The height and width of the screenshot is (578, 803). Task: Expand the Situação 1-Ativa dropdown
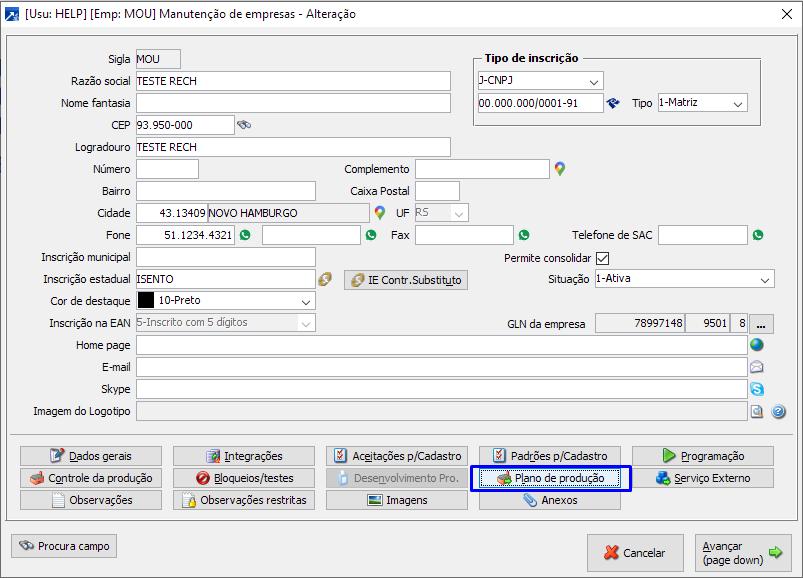pos(765,279)
